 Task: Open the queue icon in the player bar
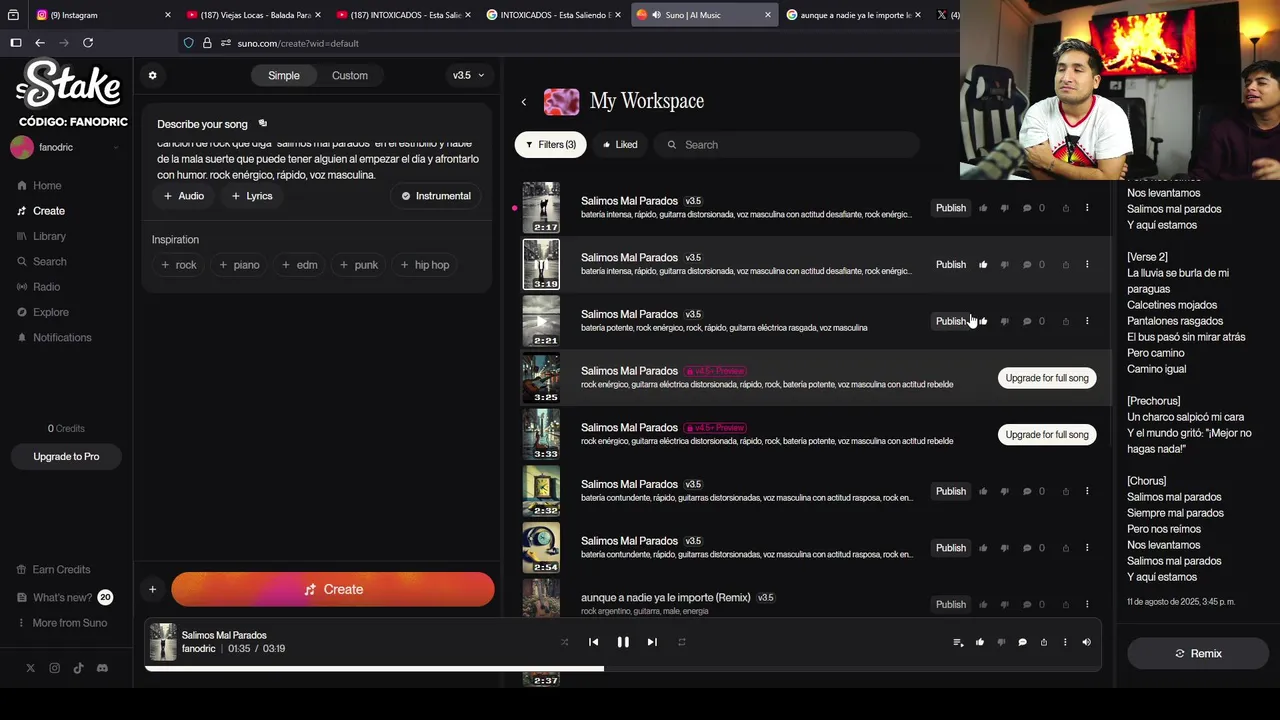pos(958,642)
